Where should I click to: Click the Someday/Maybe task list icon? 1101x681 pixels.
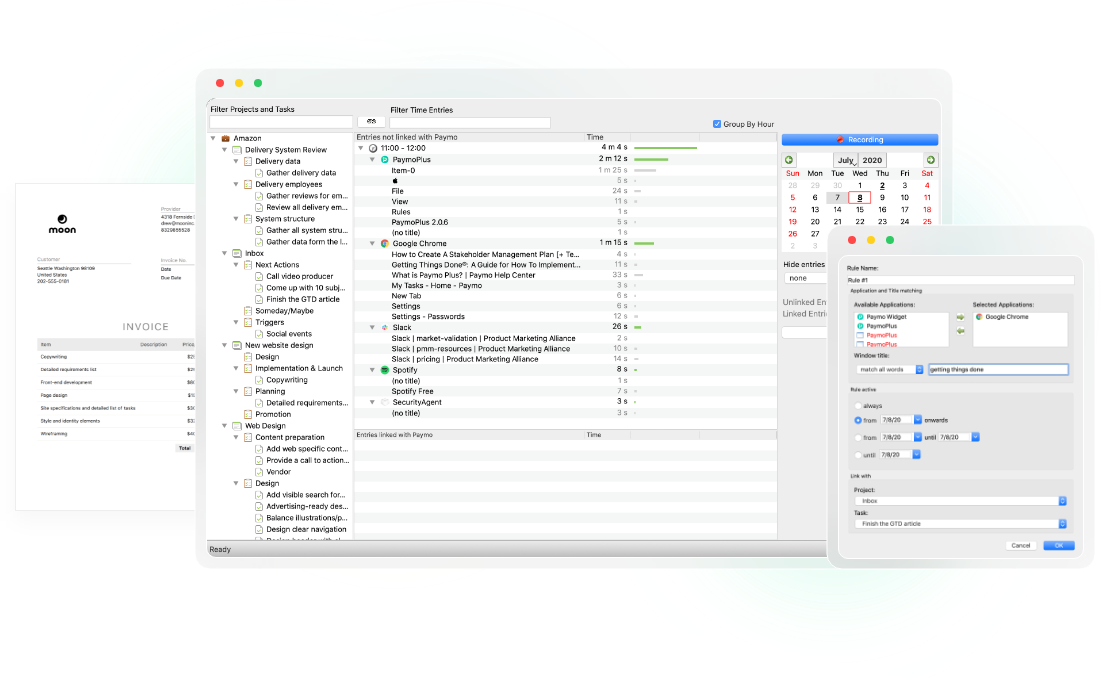[x=248, y=311]
